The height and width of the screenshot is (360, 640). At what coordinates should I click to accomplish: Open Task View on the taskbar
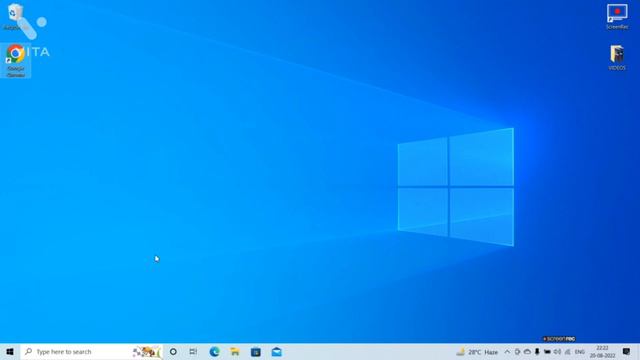193,351
